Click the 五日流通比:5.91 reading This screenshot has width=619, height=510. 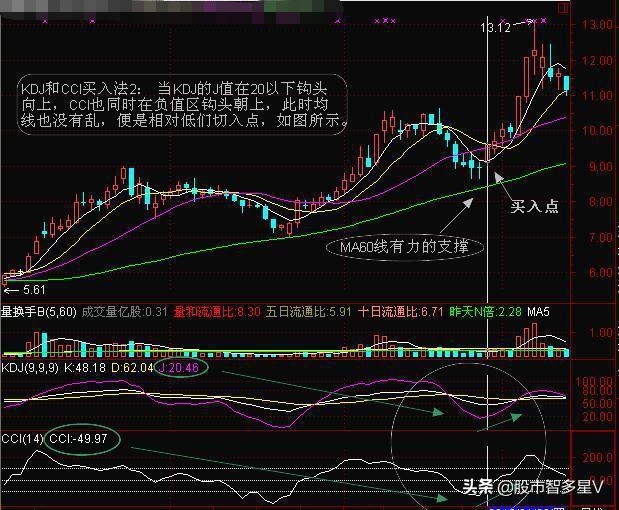coord(308,312)
